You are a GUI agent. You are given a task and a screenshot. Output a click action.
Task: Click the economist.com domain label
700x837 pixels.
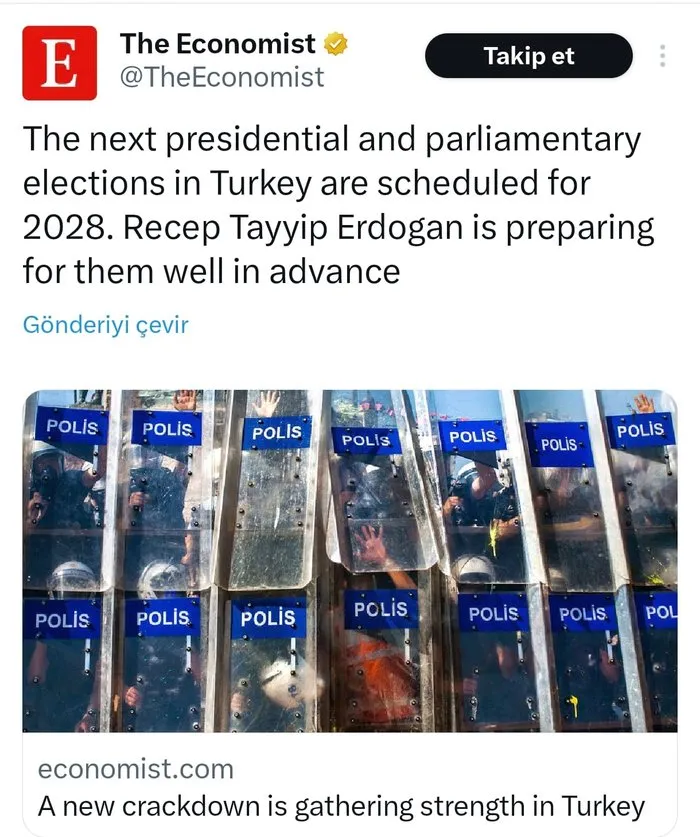click(x=135, y=769)
